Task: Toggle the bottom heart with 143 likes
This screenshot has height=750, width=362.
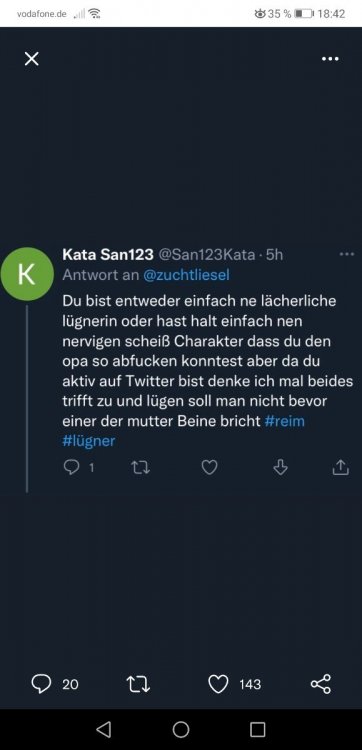Action: (x=235, y=684)
